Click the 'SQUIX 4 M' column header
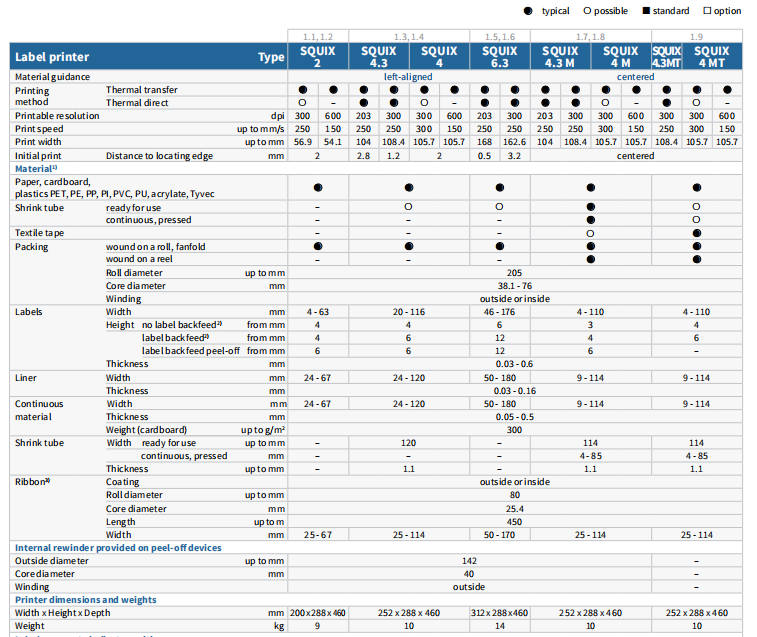The width and height of the screenshot is (757, 637). [621, 57]
